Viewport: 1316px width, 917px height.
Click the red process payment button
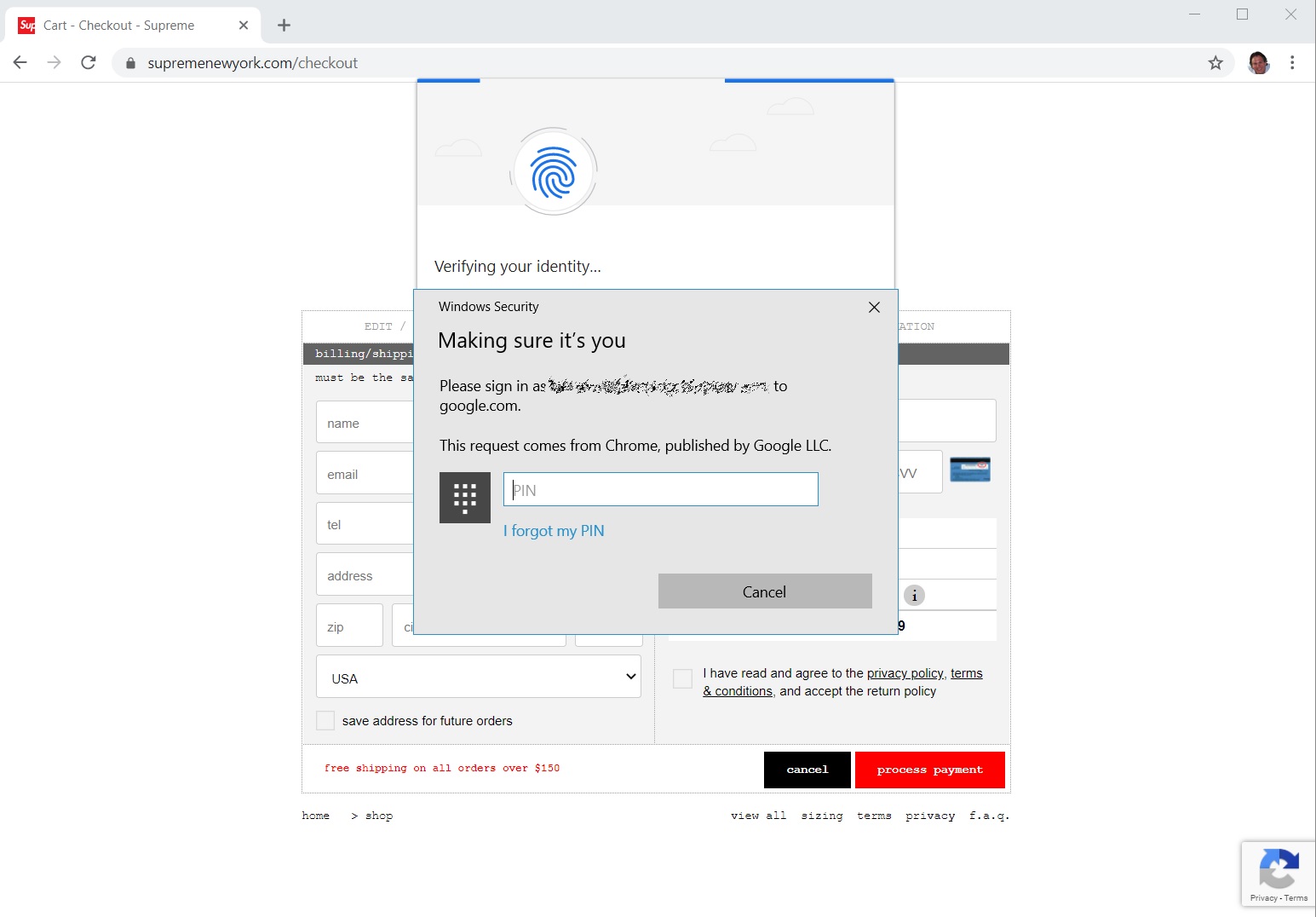(930, 770)
